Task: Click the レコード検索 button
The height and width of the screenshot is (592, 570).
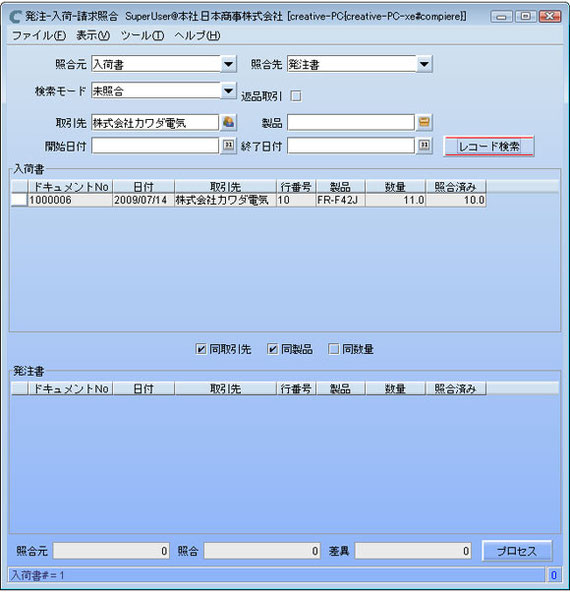Action: point(489,146)
